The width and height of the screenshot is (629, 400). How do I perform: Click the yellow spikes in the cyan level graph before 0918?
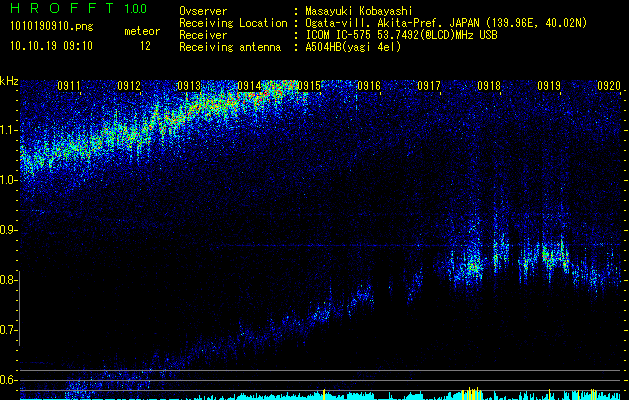tap(472, 394)
